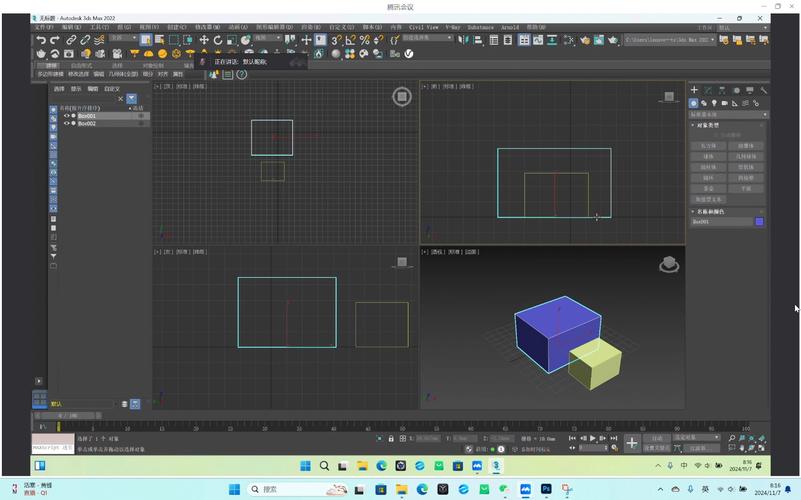Toggle visibility of Box002 in scene explorer
801x500 pixels.
pyautogui.click(x=67, y=123)
